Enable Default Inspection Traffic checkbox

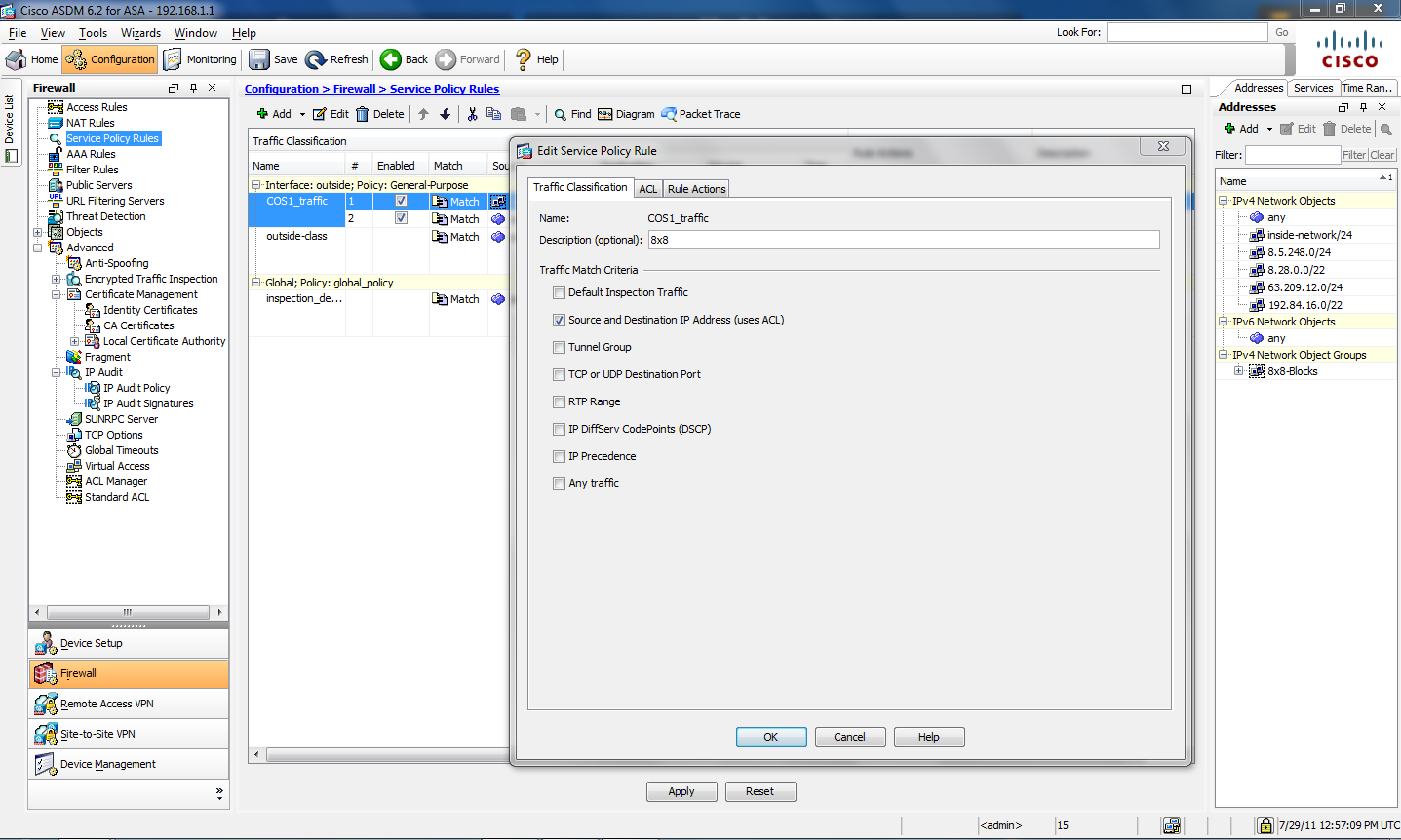(559, 292)
